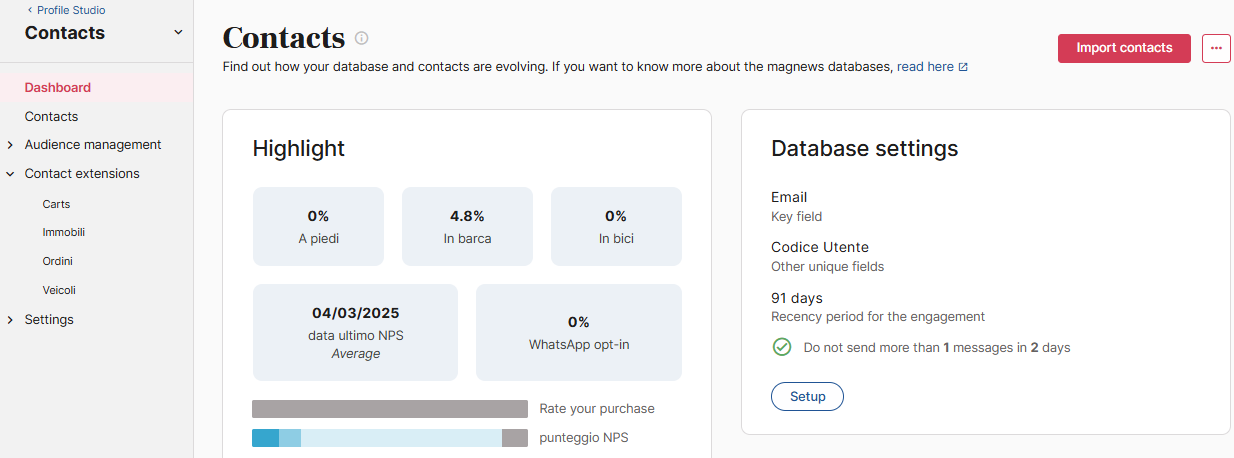Viewport: 1234px width, 458px height.
Task: Click the WhatsApp opt-in highlight tile
Action: tap(578, 332)
